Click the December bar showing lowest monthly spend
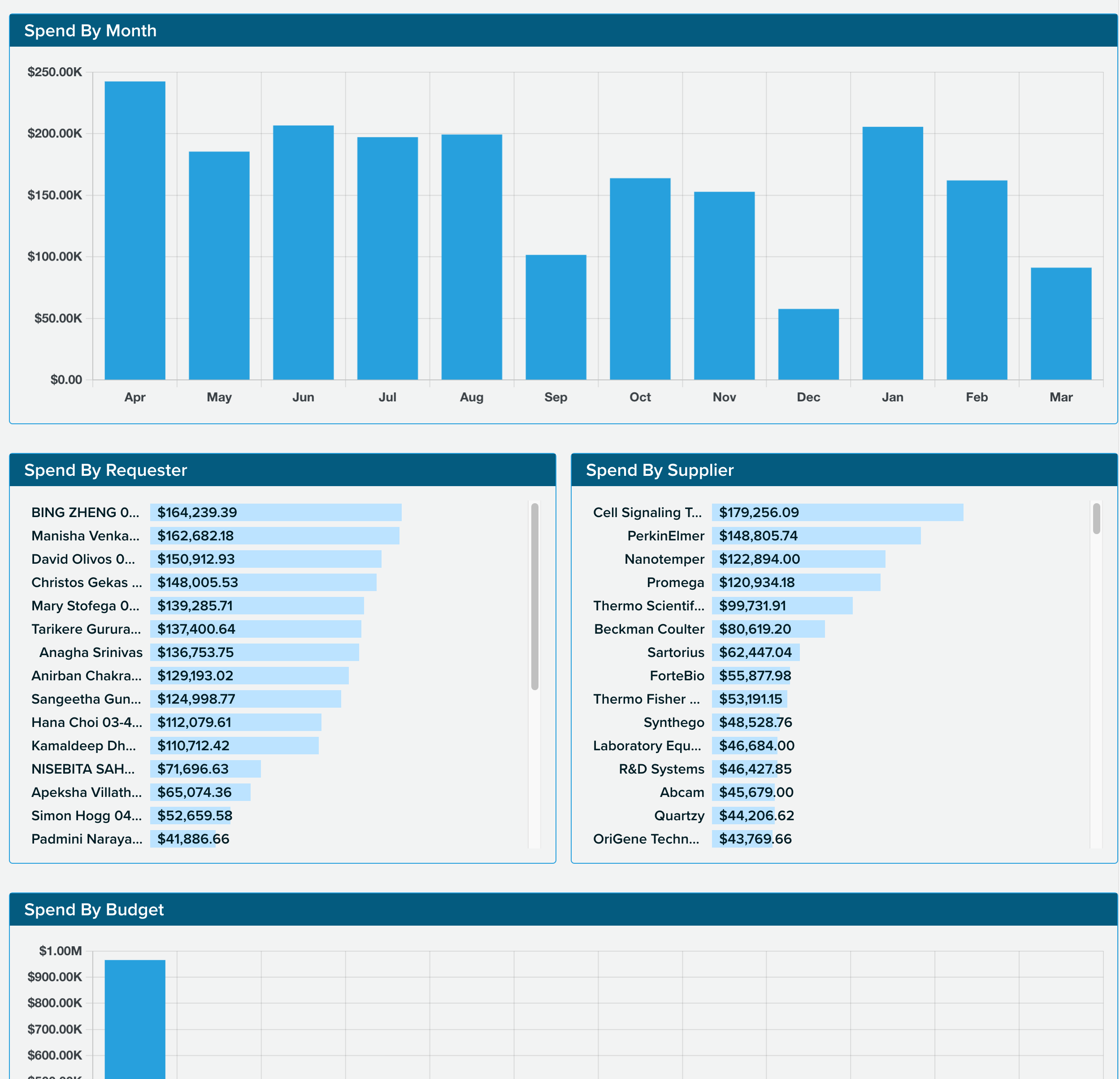The height and width of the screenshot is (1079, 1120). 808,343
